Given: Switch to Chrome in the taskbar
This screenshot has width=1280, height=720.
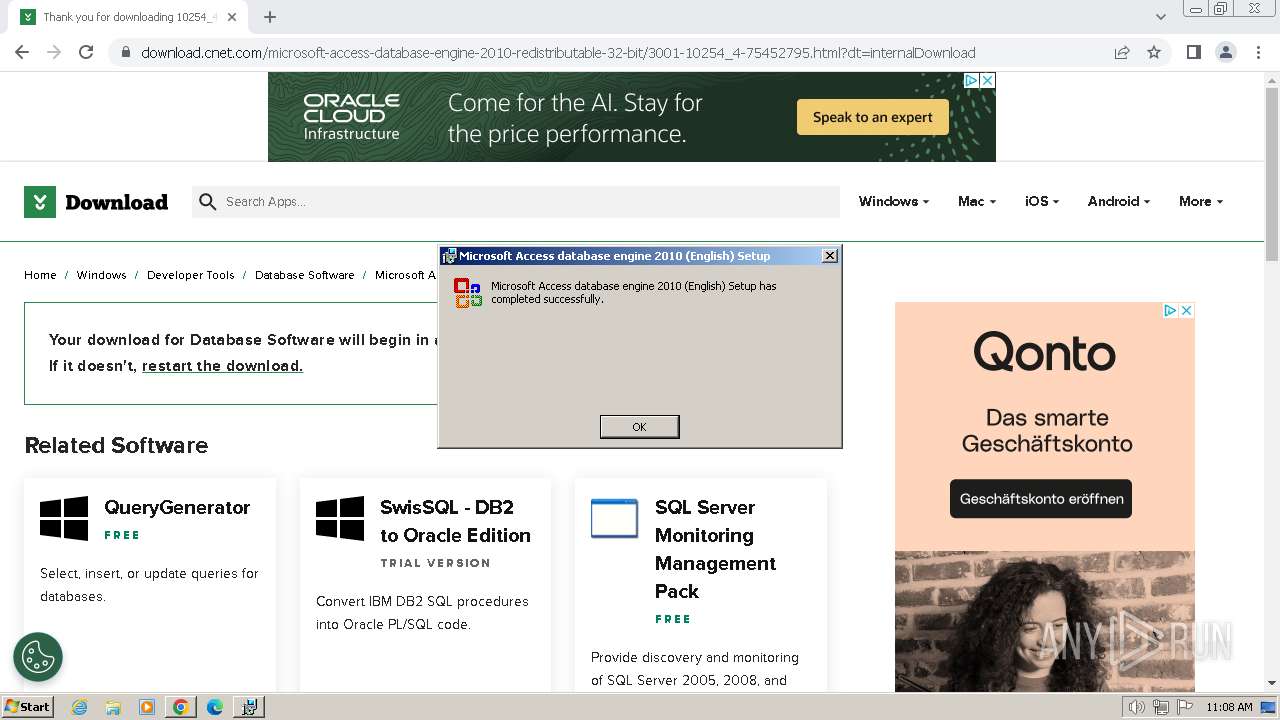Looking at the screenshot, I should pos(181,707).
